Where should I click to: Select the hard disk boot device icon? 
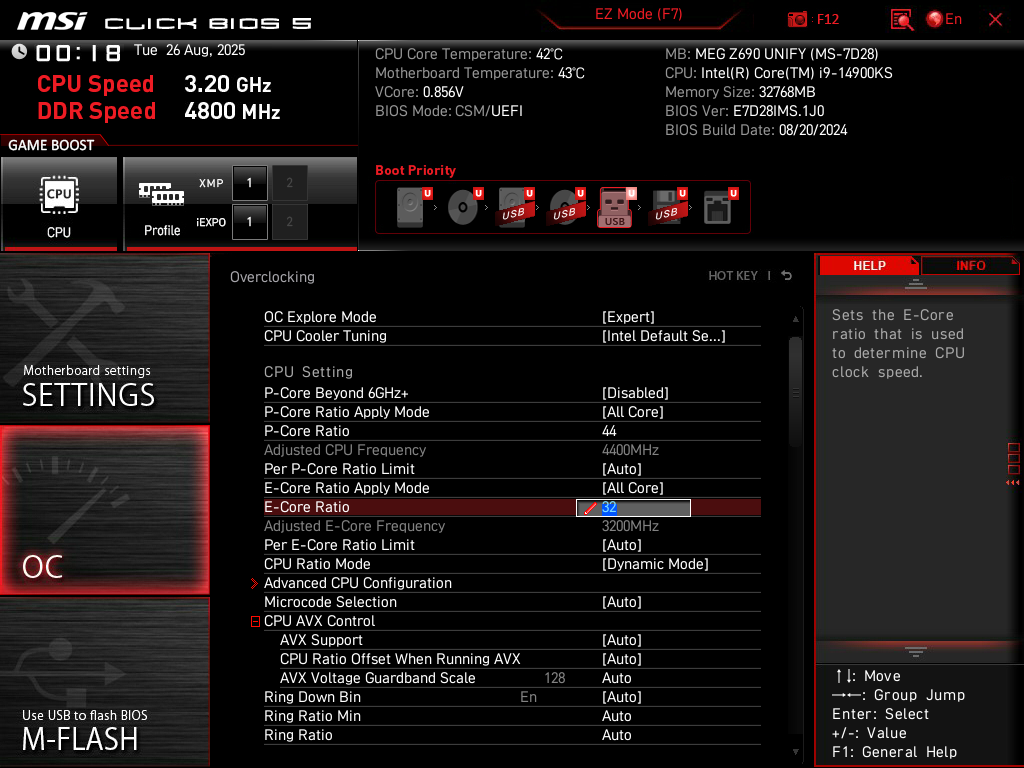414,207
